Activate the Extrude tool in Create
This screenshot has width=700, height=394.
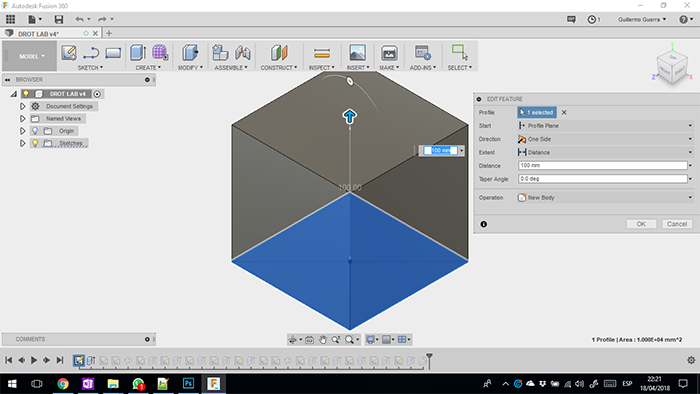pos(138,53)
